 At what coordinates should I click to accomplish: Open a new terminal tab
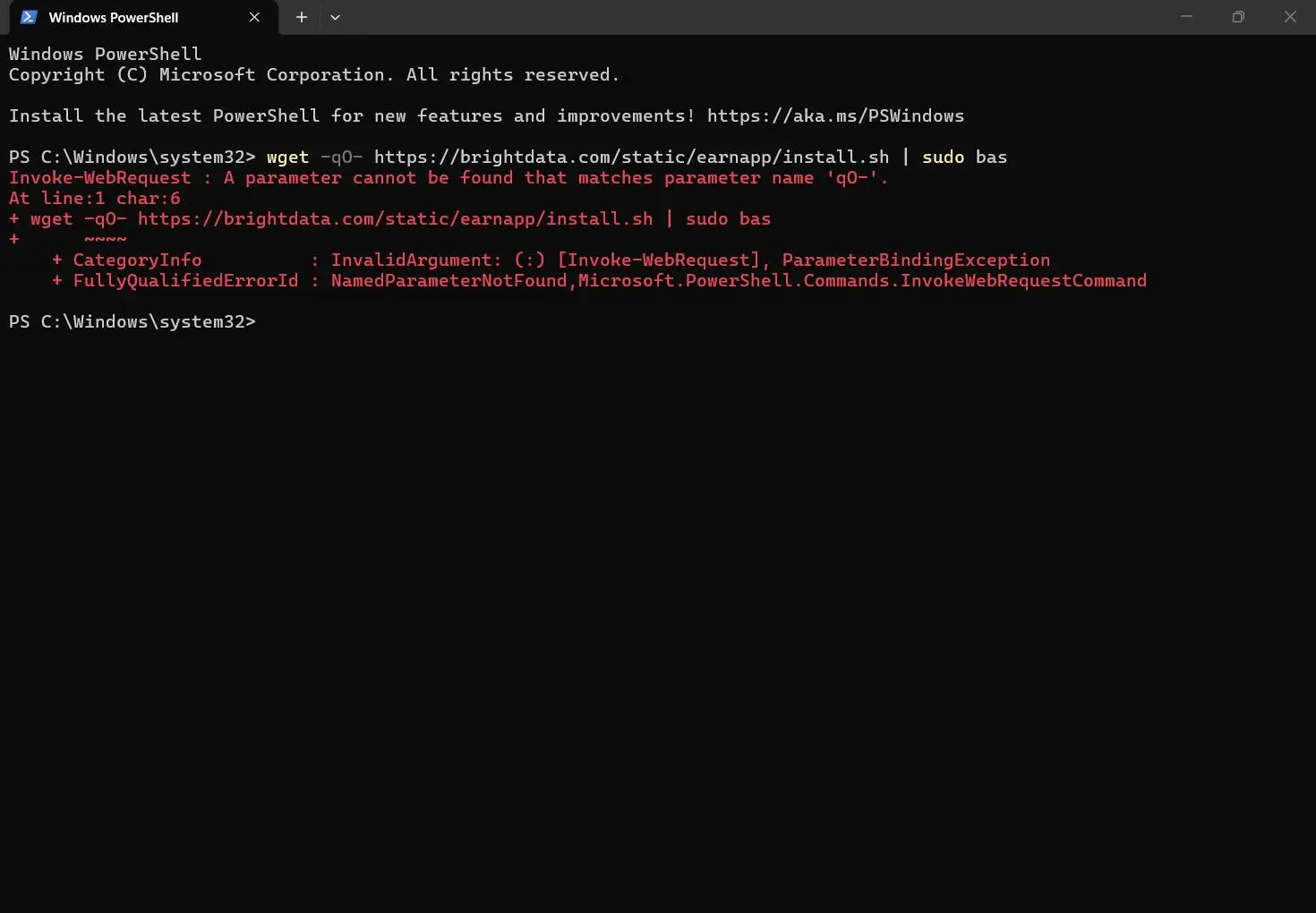point(302,18)
